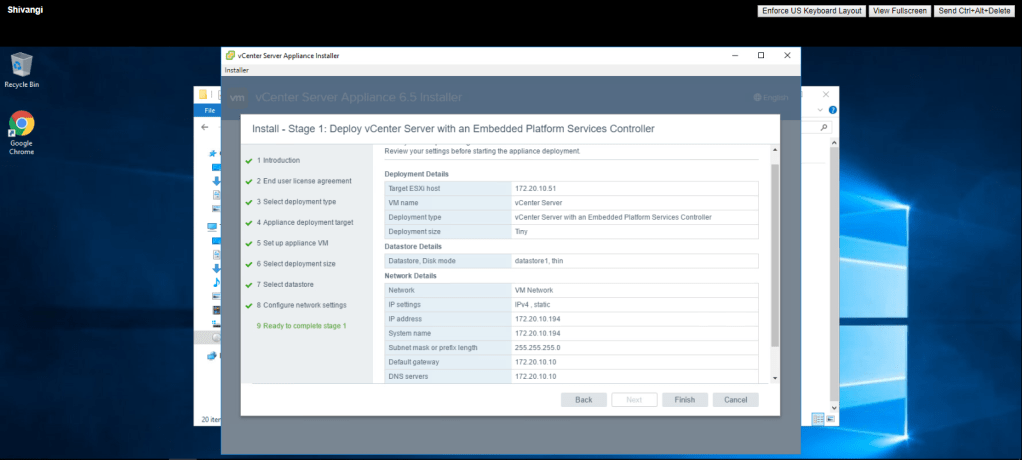Click the vCenter Installer title bar icon
This screenshot has width=1022, height=460.
[229, 55]
